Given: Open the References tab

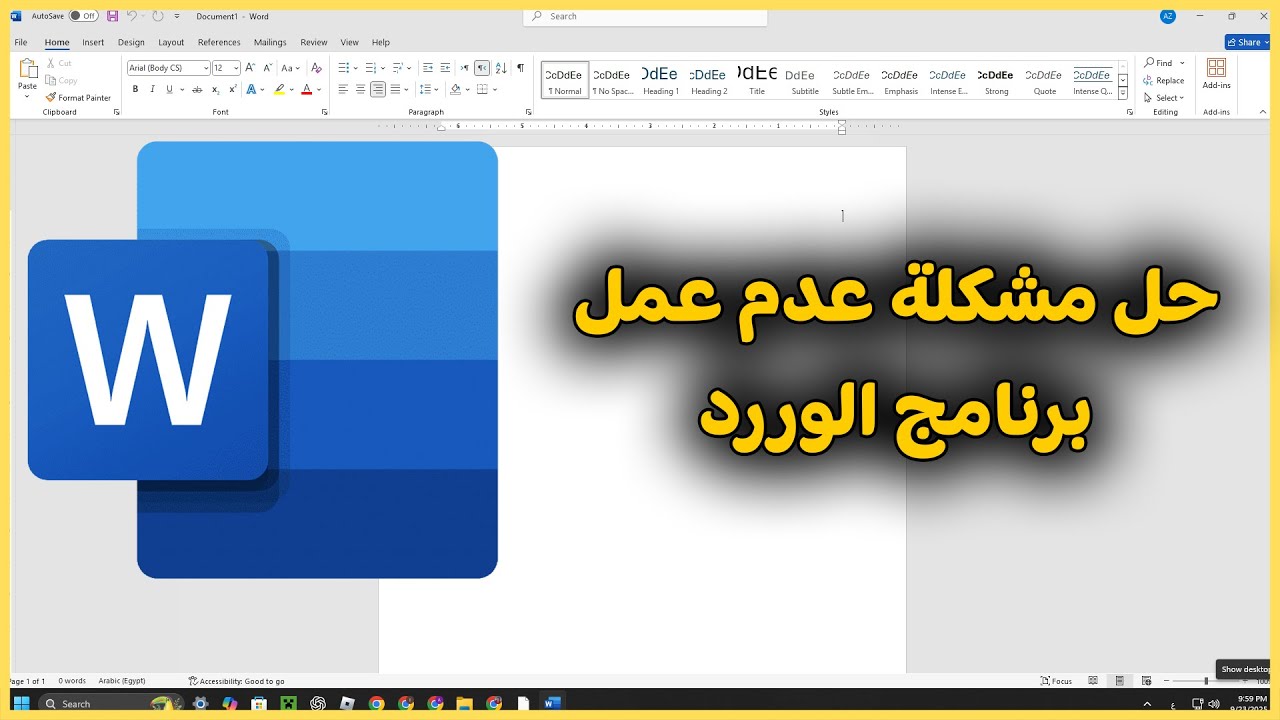Looking at the screenshot, I should (219, 42).
